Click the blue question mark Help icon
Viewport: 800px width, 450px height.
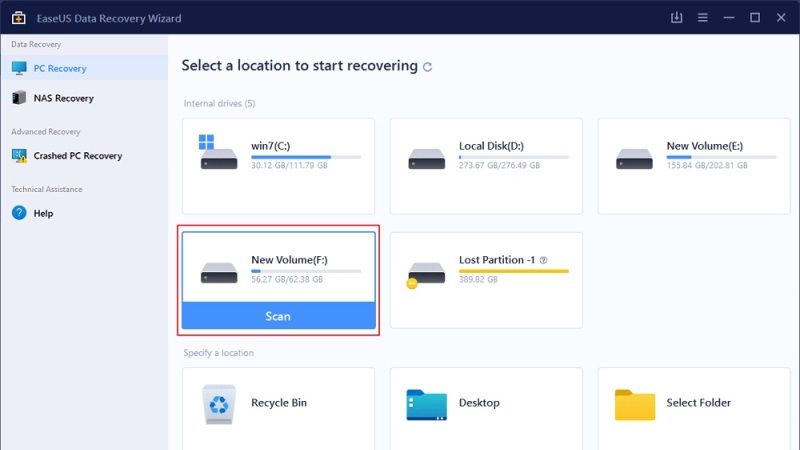click(x=19, y=213)
